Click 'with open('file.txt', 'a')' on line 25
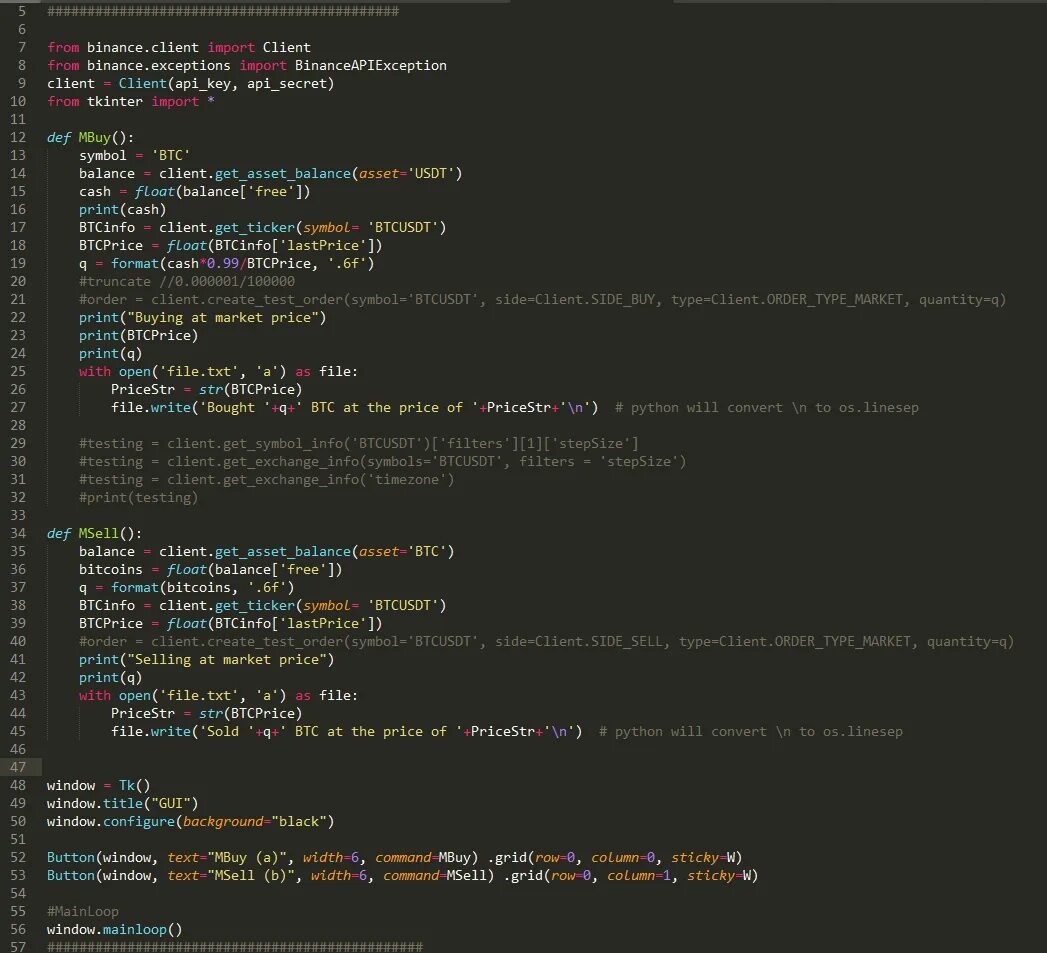Viewport: 1047px width, 953px height. (x=182, y=372)
